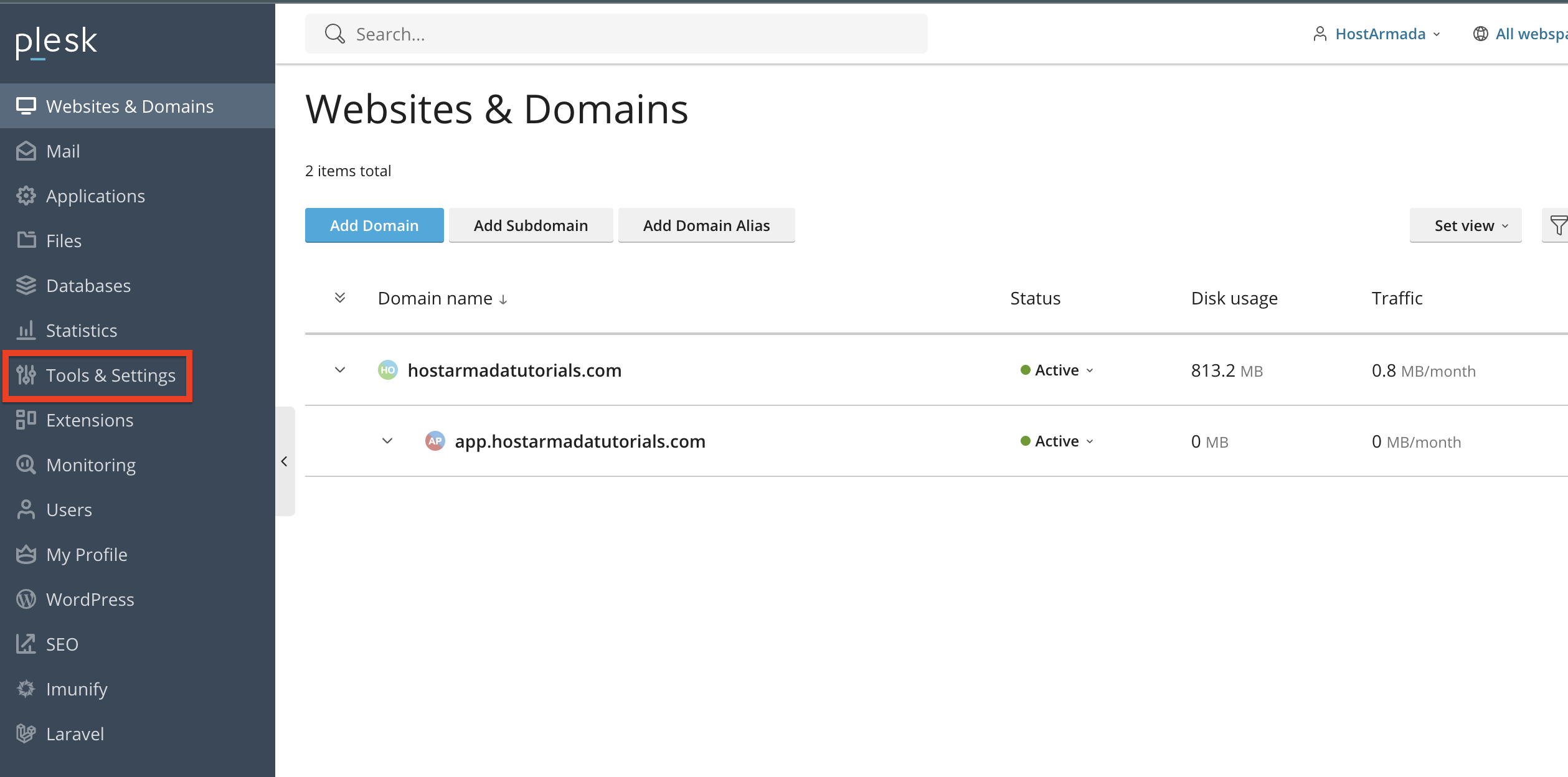1568x777 pixels.
Task: Open the Set view dropdown
Action: tap(1465, 225)
